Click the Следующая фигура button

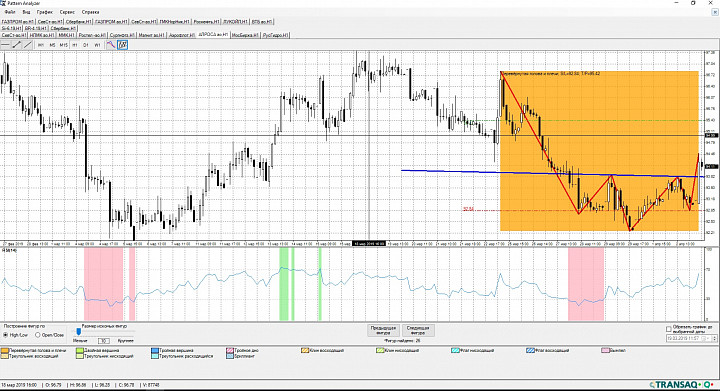click(418, 330)
